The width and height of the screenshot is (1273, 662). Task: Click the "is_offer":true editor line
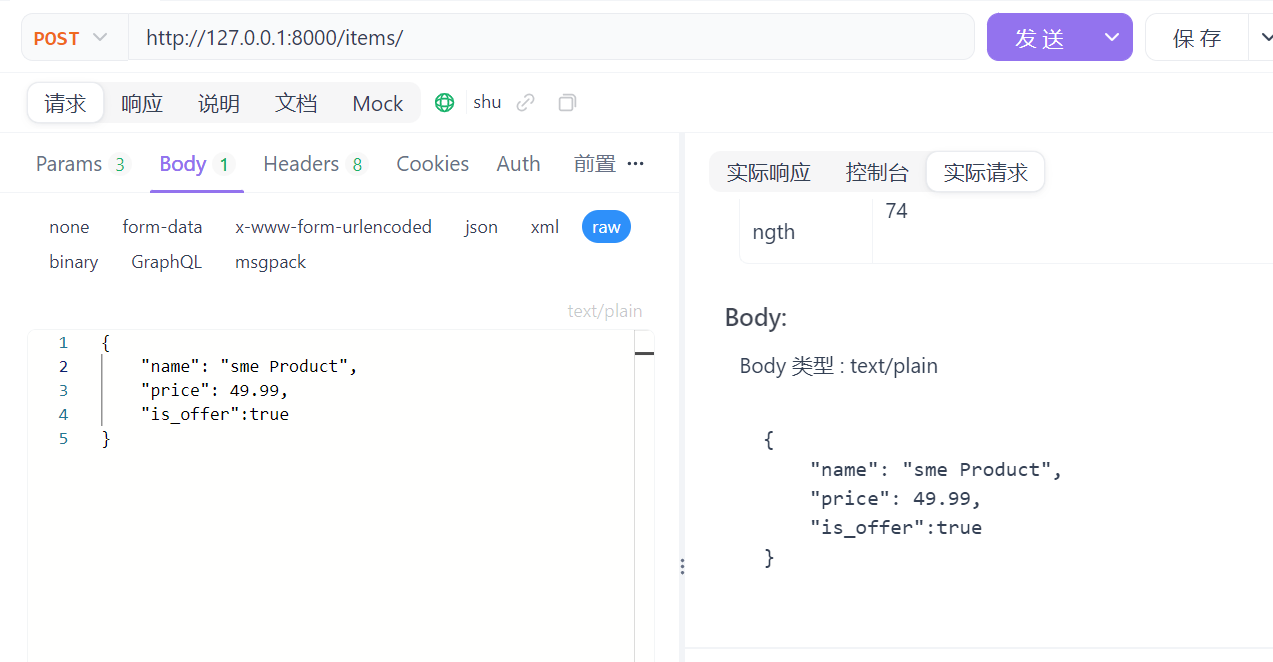pos(214,414)
